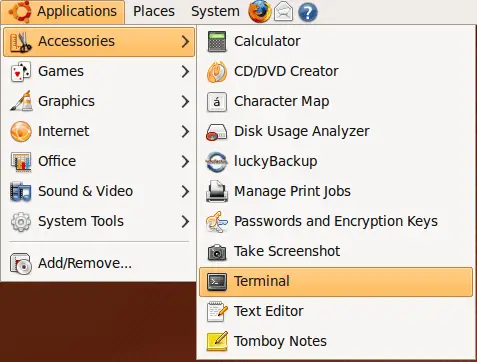Click the Take Screenshot camera icon
The height and width of the screenshot is (362, 477).
217,252
